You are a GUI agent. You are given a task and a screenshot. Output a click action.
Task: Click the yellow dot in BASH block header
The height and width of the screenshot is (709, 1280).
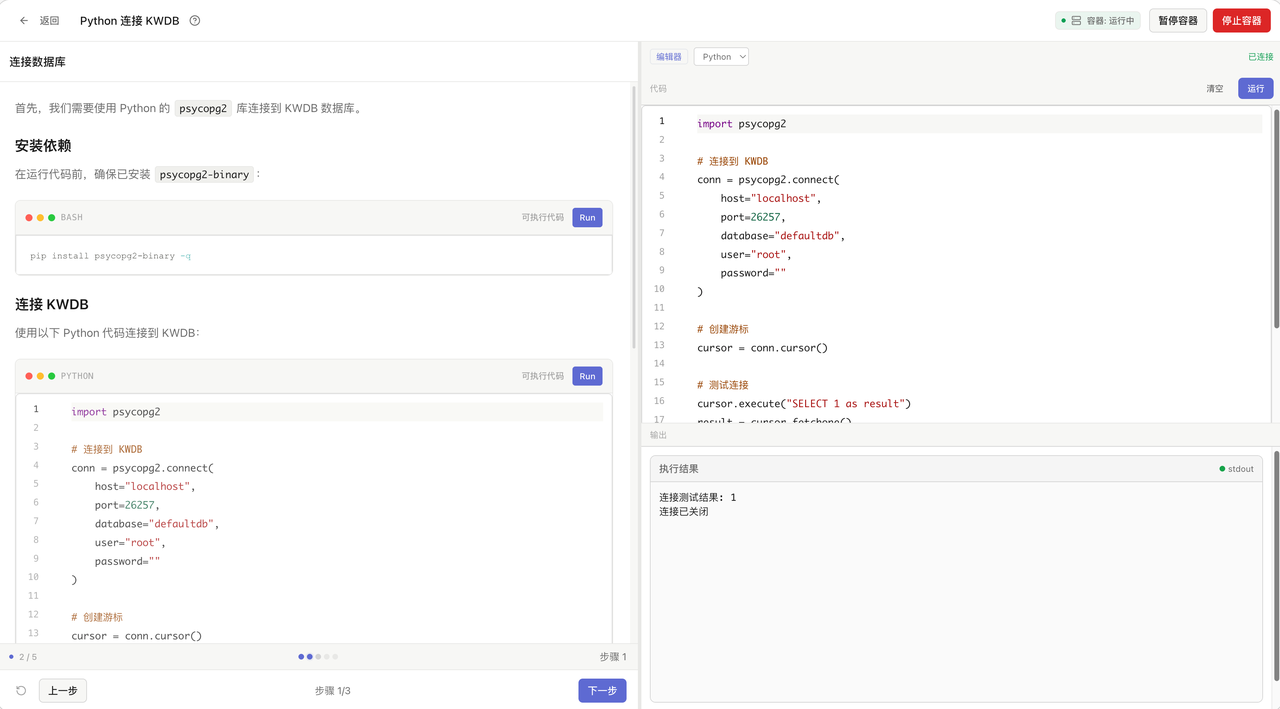[41, 218]
